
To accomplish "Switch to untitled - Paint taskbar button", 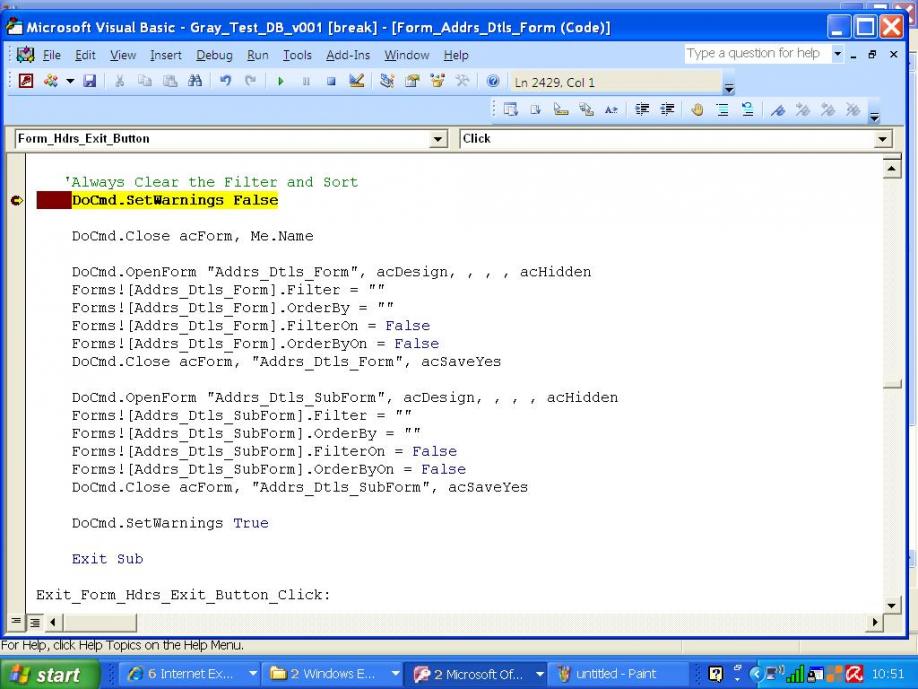I will pyautogui.click(x=619, y=674).
